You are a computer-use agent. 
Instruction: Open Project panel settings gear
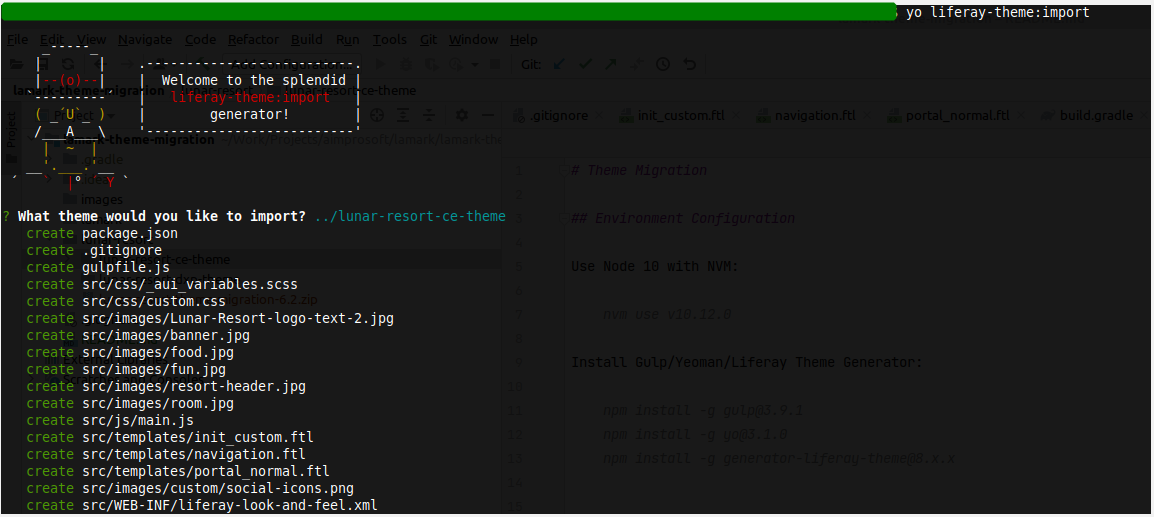click(461, 115)
